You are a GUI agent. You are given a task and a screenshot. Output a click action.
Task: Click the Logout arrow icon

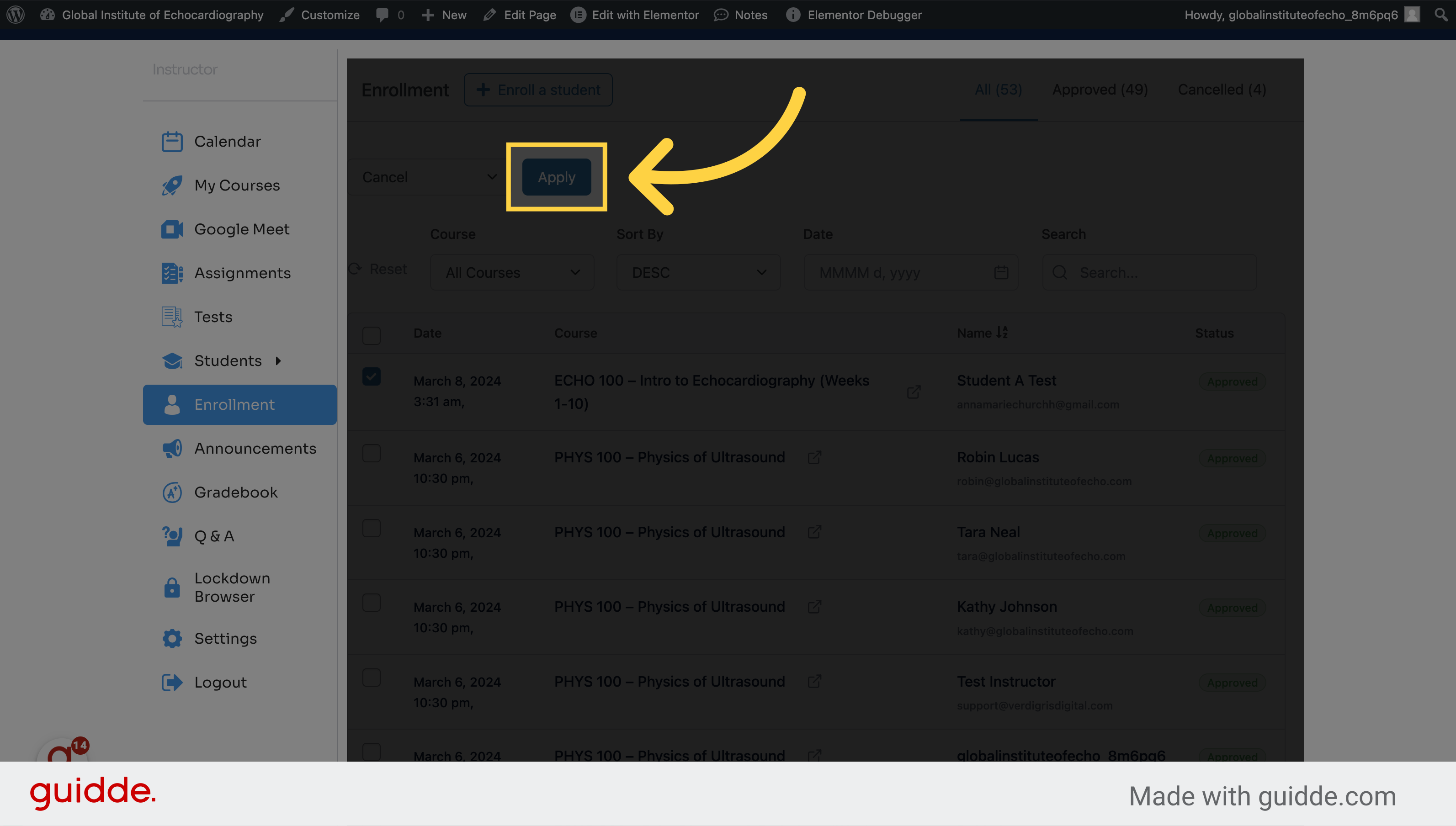pyautogui.click(x=172, y=682)
